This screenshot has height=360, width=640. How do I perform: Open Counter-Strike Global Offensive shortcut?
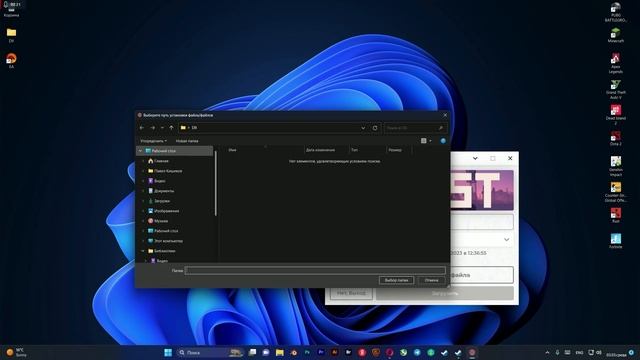click(616, 192)
